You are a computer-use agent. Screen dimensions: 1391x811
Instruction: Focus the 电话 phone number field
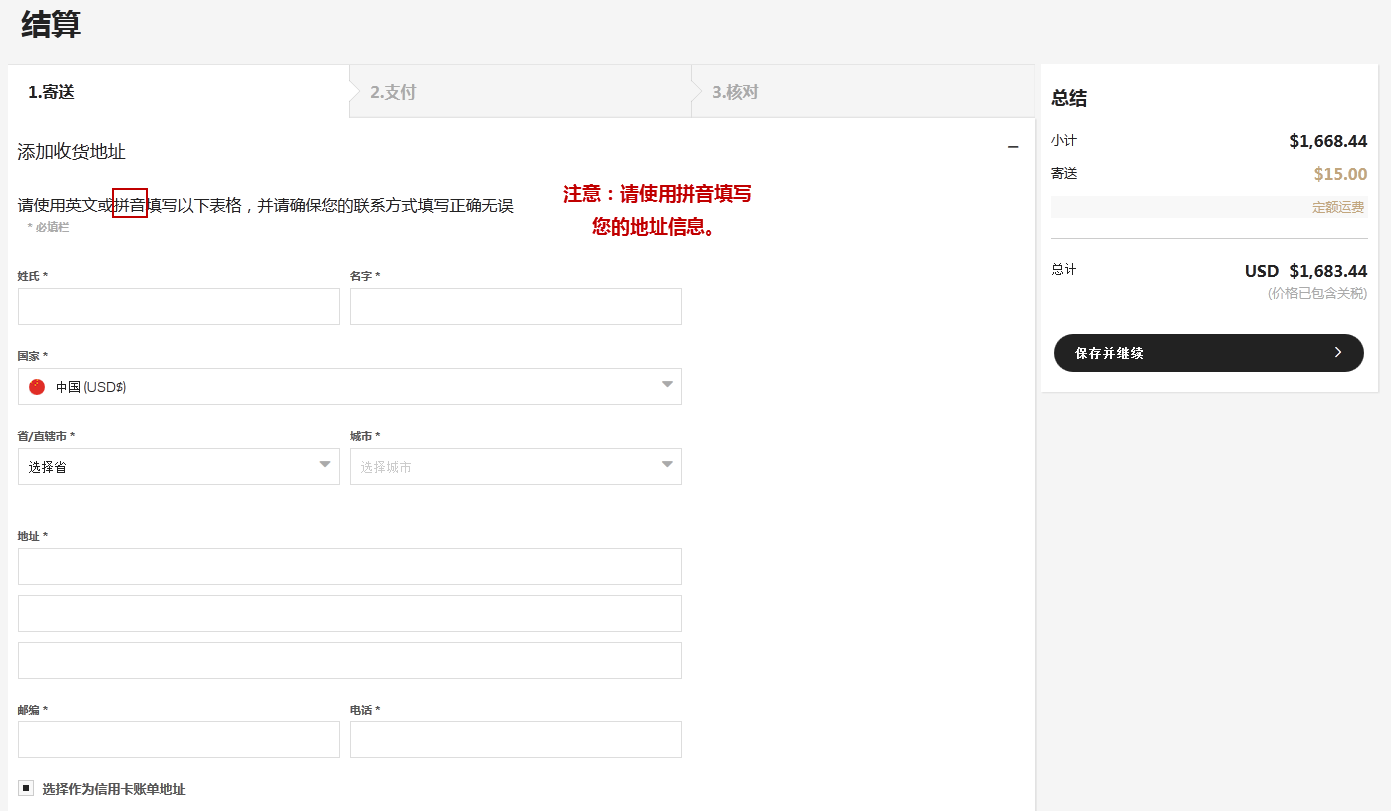(516, 739)
